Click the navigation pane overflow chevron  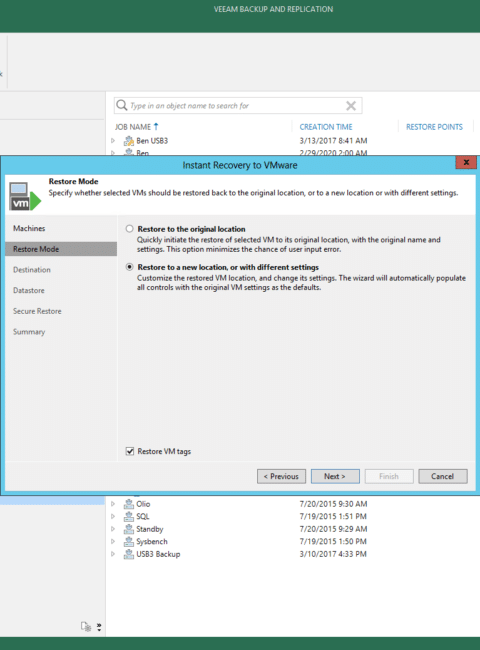(x=99, y=627)
